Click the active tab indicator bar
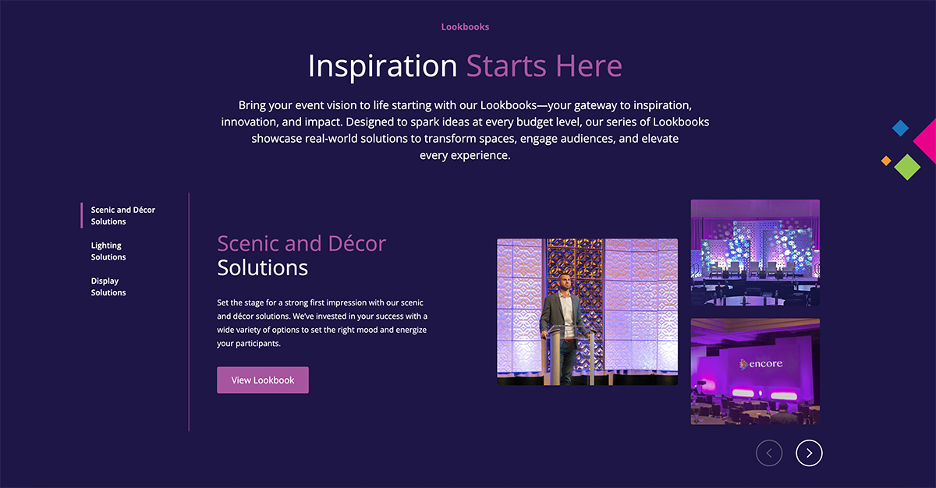This screenshot has height=488, width=936. point(82,215)
